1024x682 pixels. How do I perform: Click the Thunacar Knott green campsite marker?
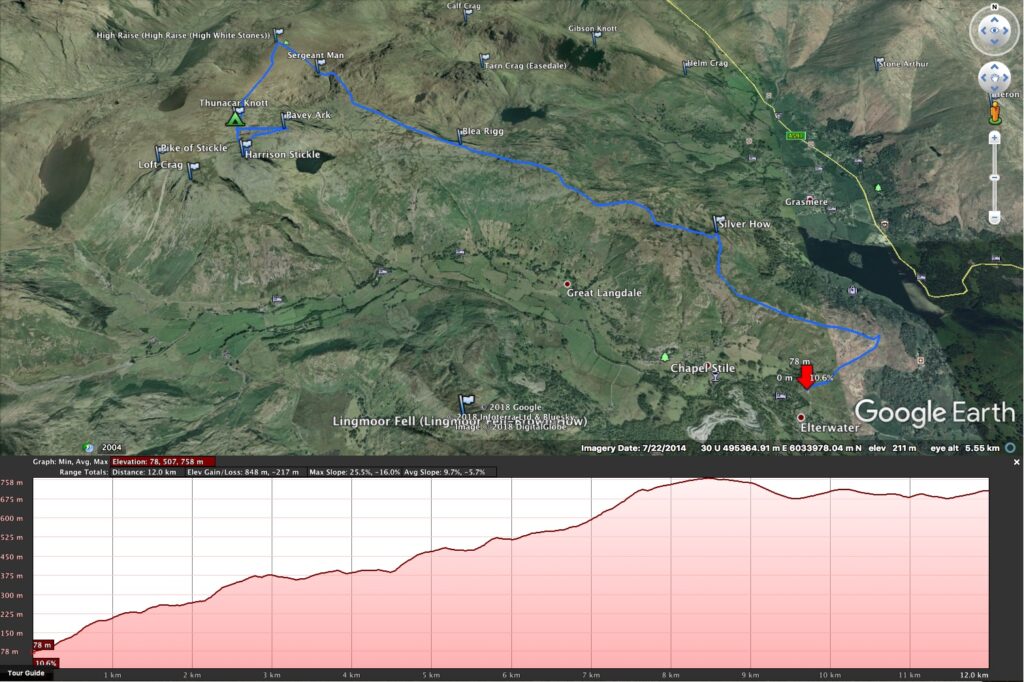tap(235, 119)
